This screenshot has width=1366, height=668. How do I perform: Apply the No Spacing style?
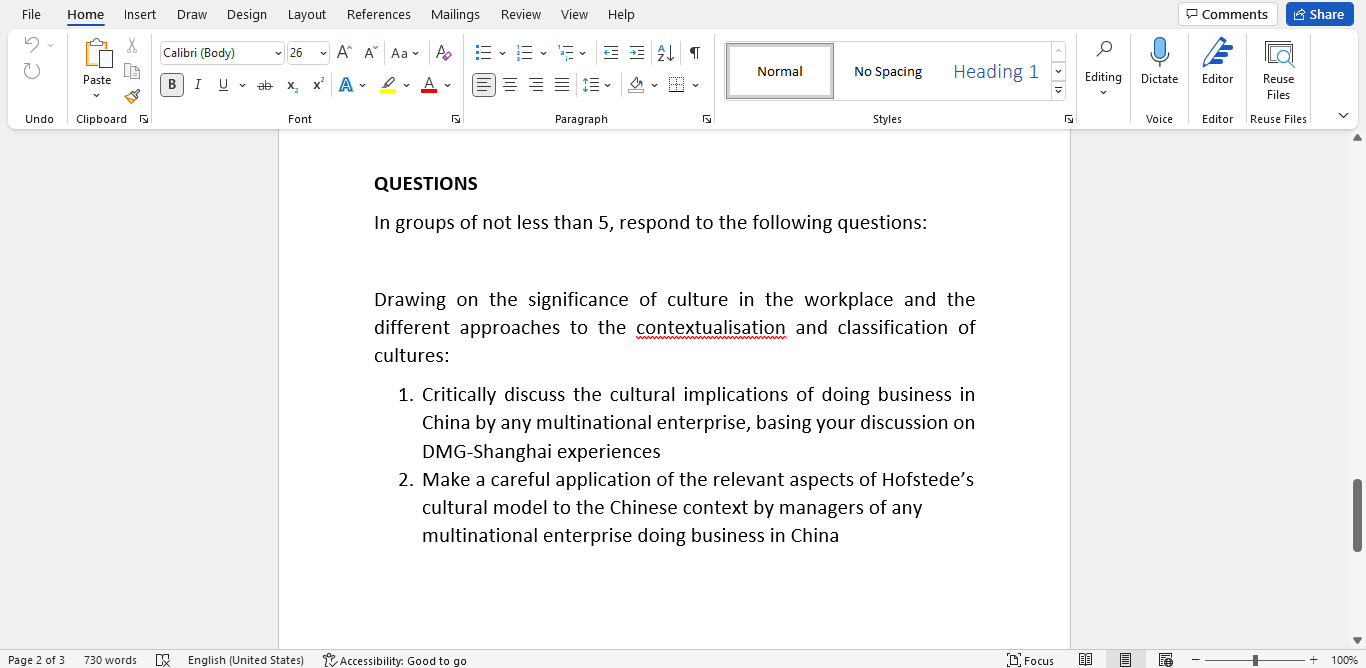coord(888,71)
